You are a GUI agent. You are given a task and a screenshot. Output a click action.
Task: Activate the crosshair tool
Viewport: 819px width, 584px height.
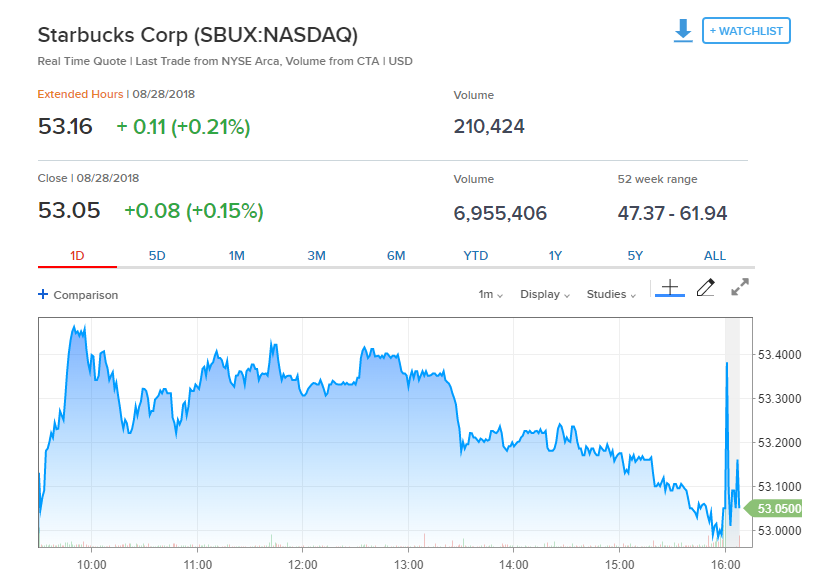670,288
